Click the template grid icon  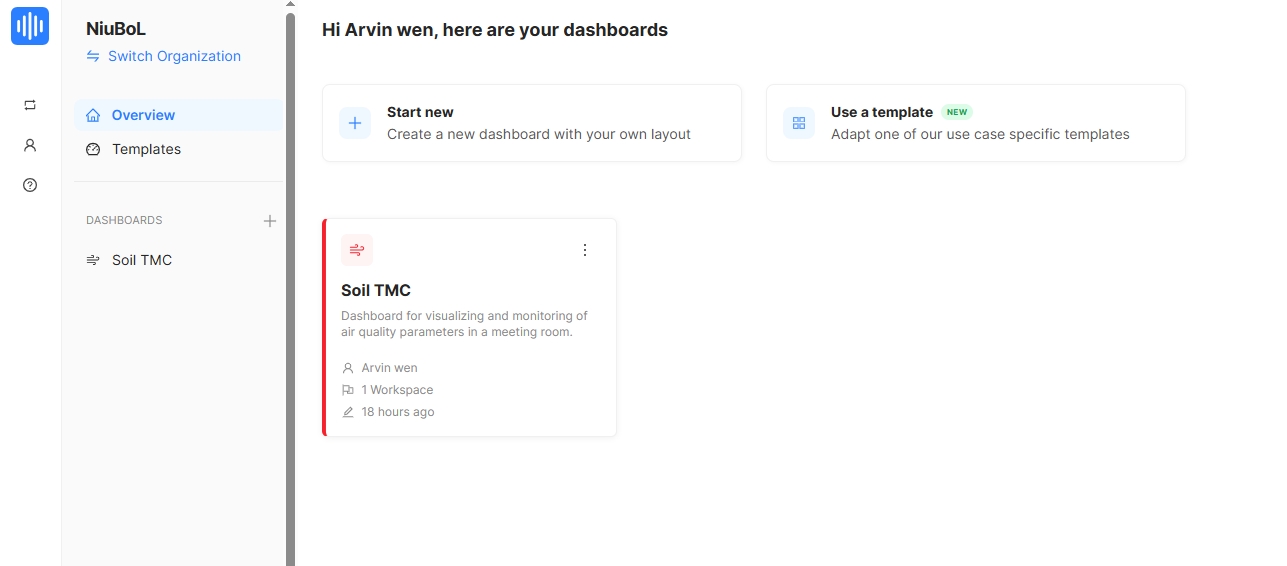[799, 123]
